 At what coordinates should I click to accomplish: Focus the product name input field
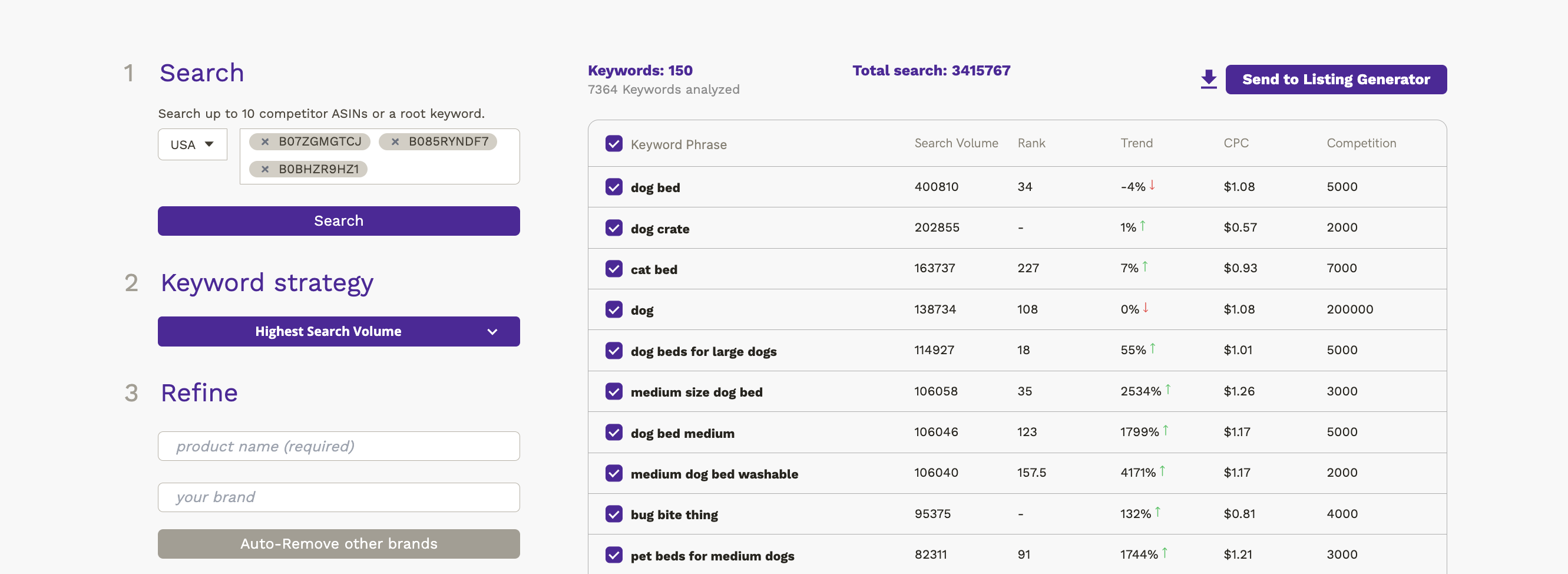[339, 446]
